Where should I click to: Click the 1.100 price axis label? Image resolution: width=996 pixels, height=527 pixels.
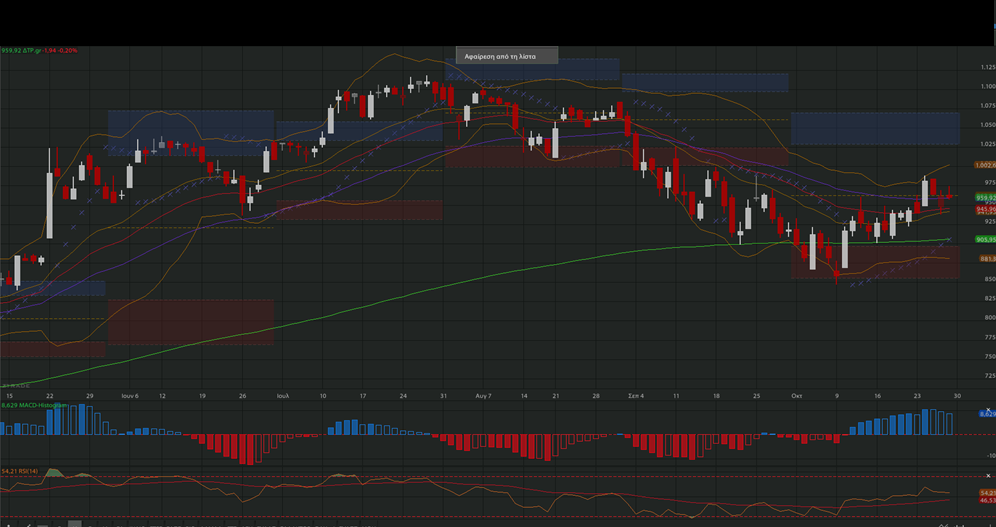point(988,86)
